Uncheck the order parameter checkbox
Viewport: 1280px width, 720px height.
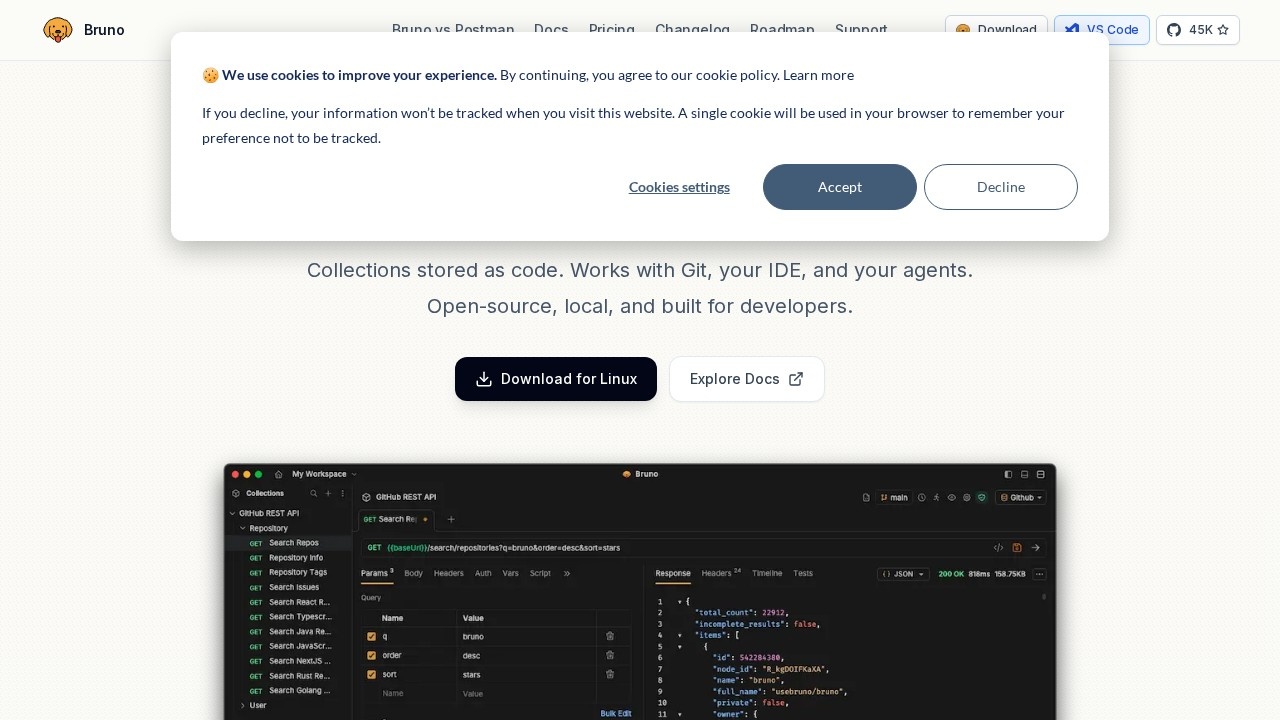point(372,656)
